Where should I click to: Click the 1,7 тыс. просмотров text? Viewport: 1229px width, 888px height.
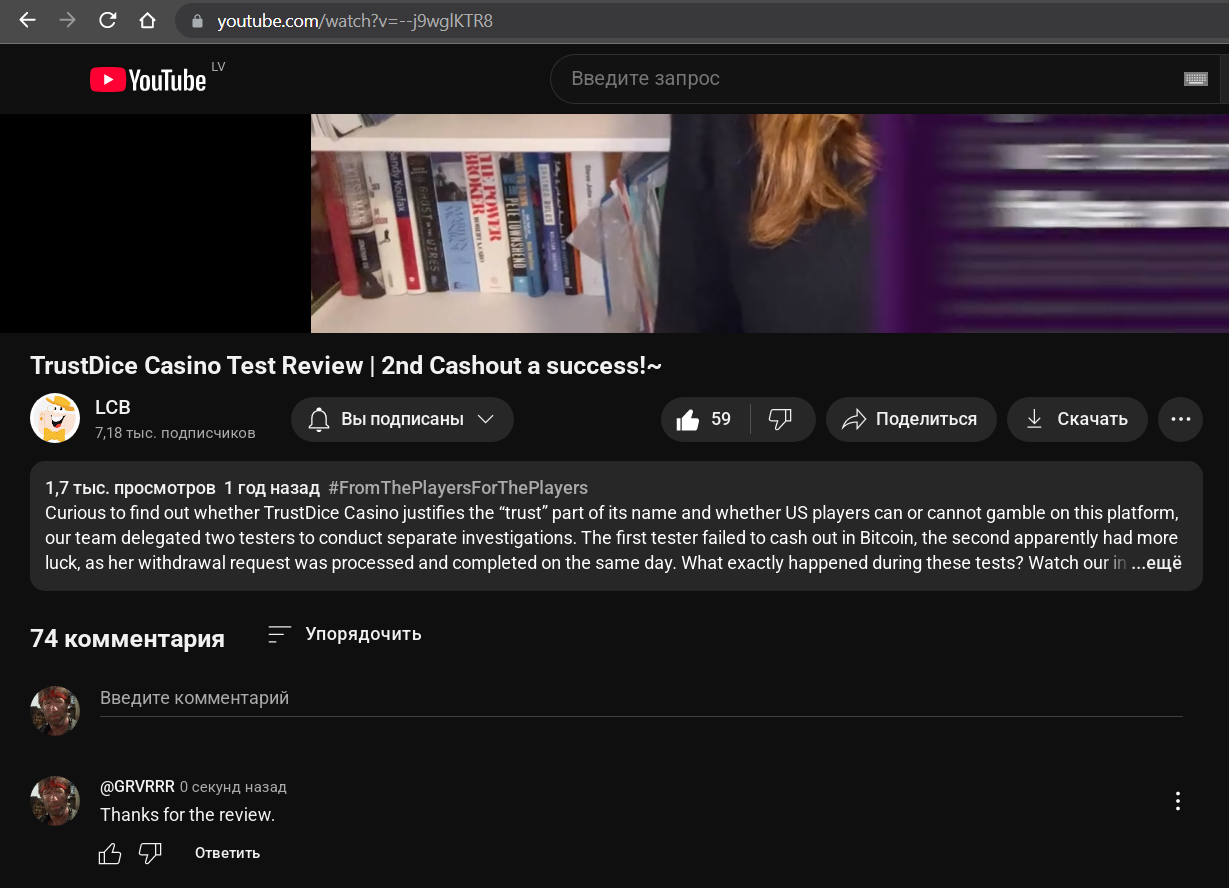130,488
